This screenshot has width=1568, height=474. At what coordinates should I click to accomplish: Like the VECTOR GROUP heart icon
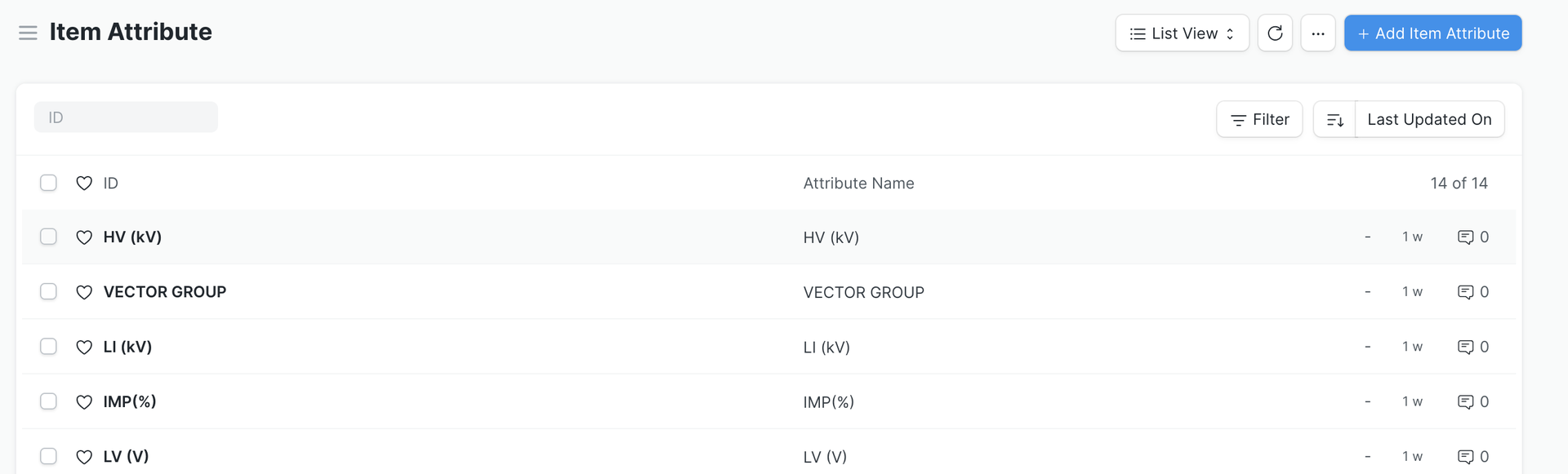point(84,292)
